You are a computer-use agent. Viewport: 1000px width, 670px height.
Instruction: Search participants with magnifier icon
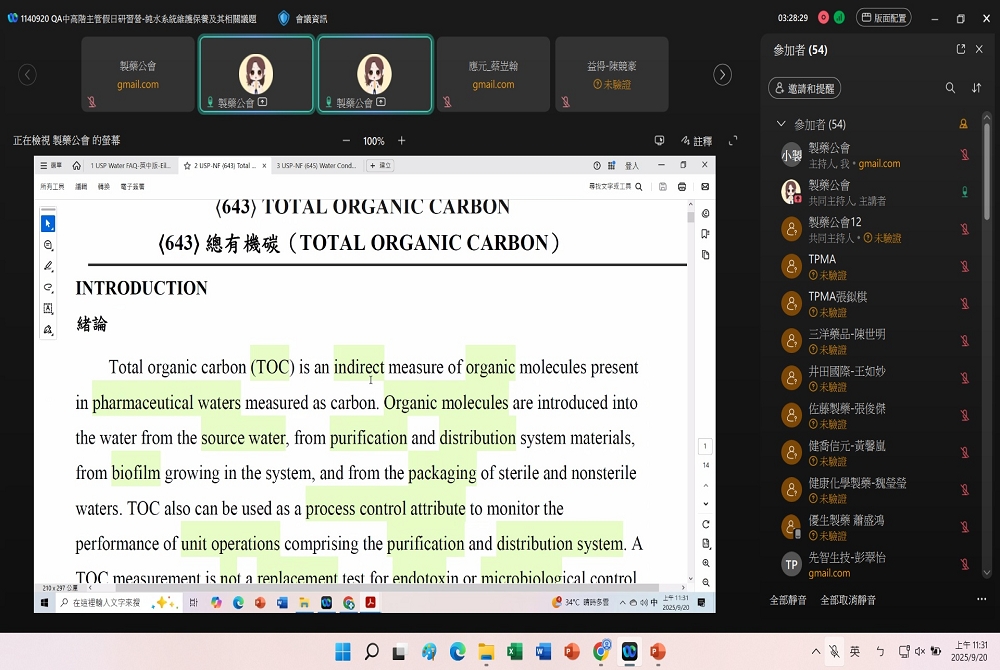[950, 88]
